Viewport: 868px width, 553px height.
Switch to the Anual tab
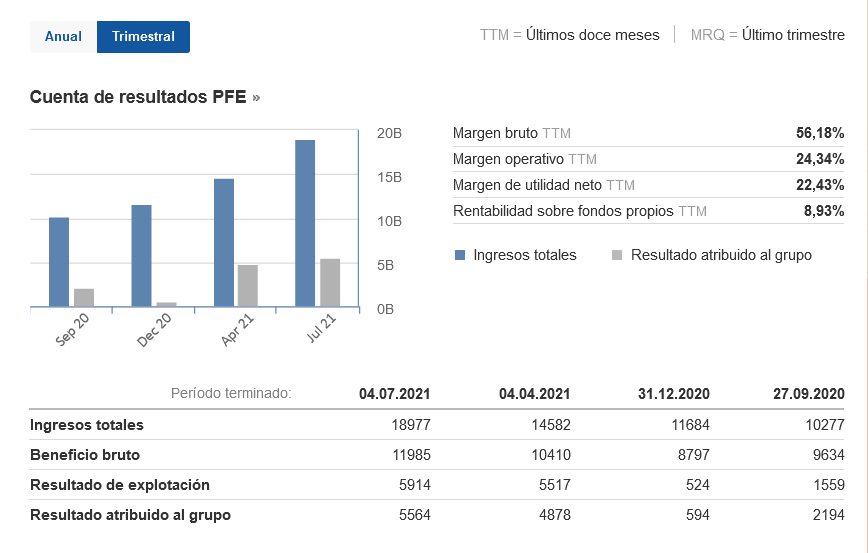(63, 37)
